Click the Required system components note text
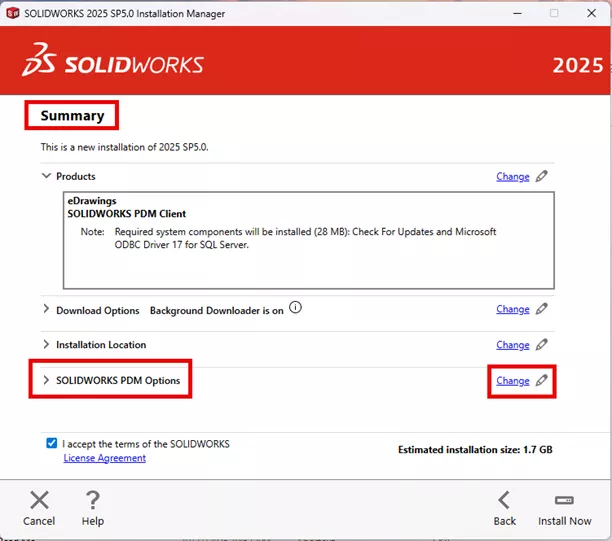 (305, 238)
